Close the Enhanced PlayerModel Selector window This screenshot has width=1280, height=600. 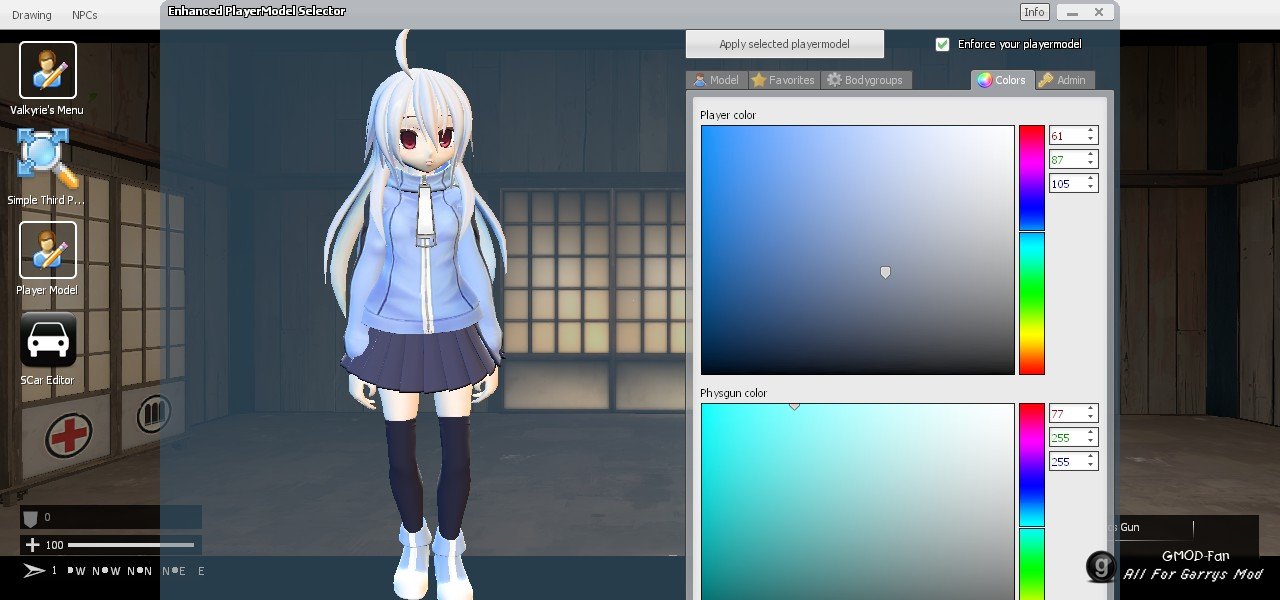coord(1099,12)
